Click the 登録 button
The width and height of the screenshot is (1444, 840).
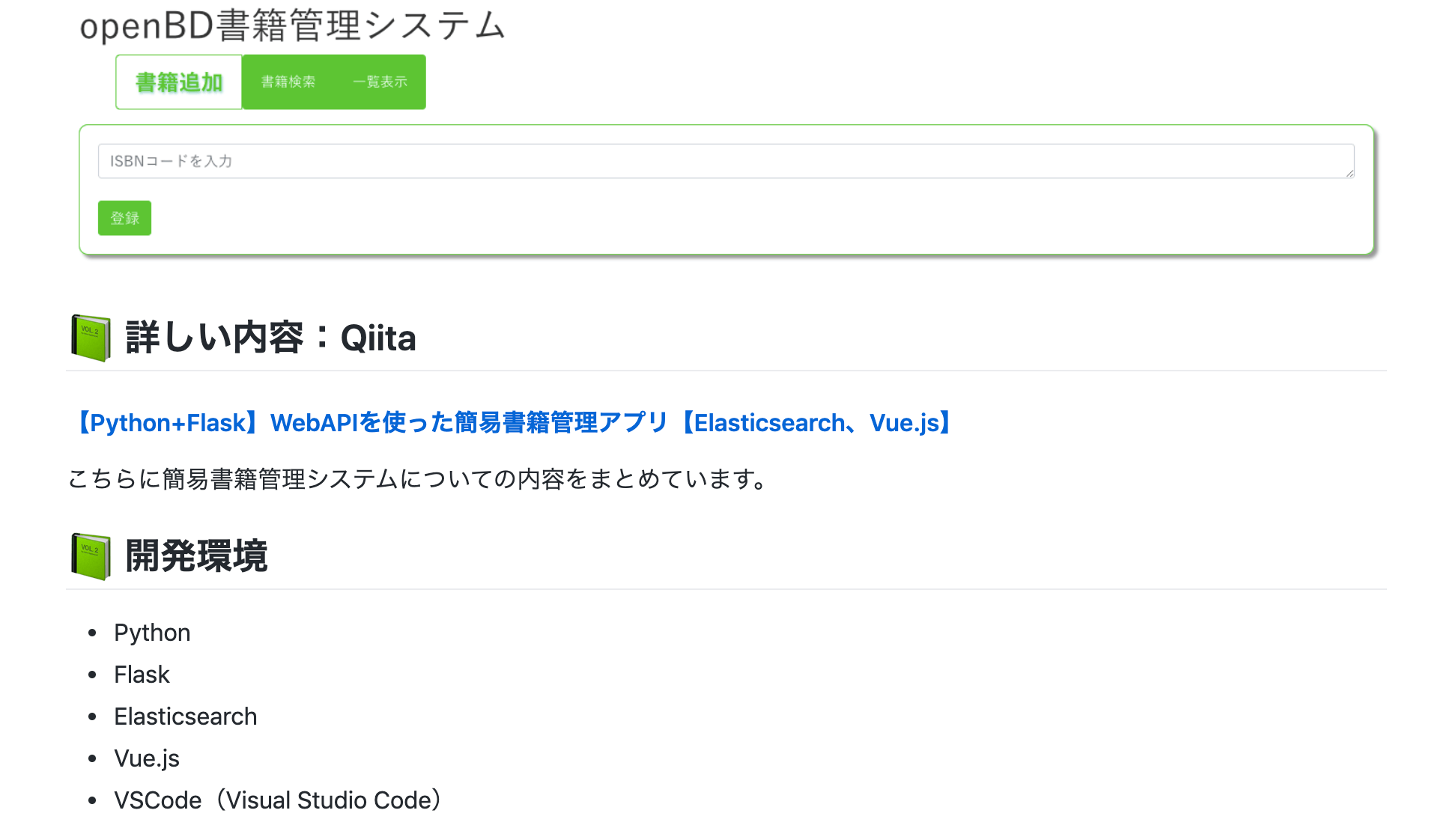(124, 218)
